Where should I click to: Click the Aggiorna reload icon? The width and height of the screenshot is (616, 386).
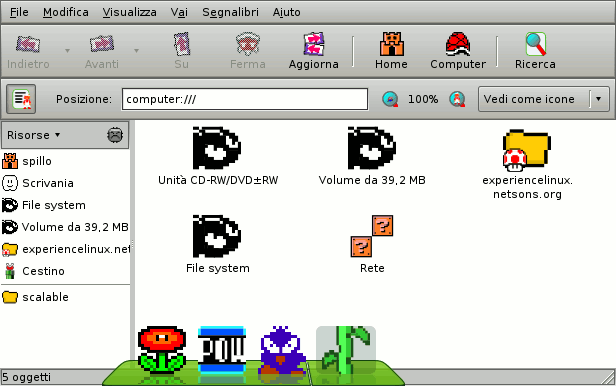click(313, 44)
